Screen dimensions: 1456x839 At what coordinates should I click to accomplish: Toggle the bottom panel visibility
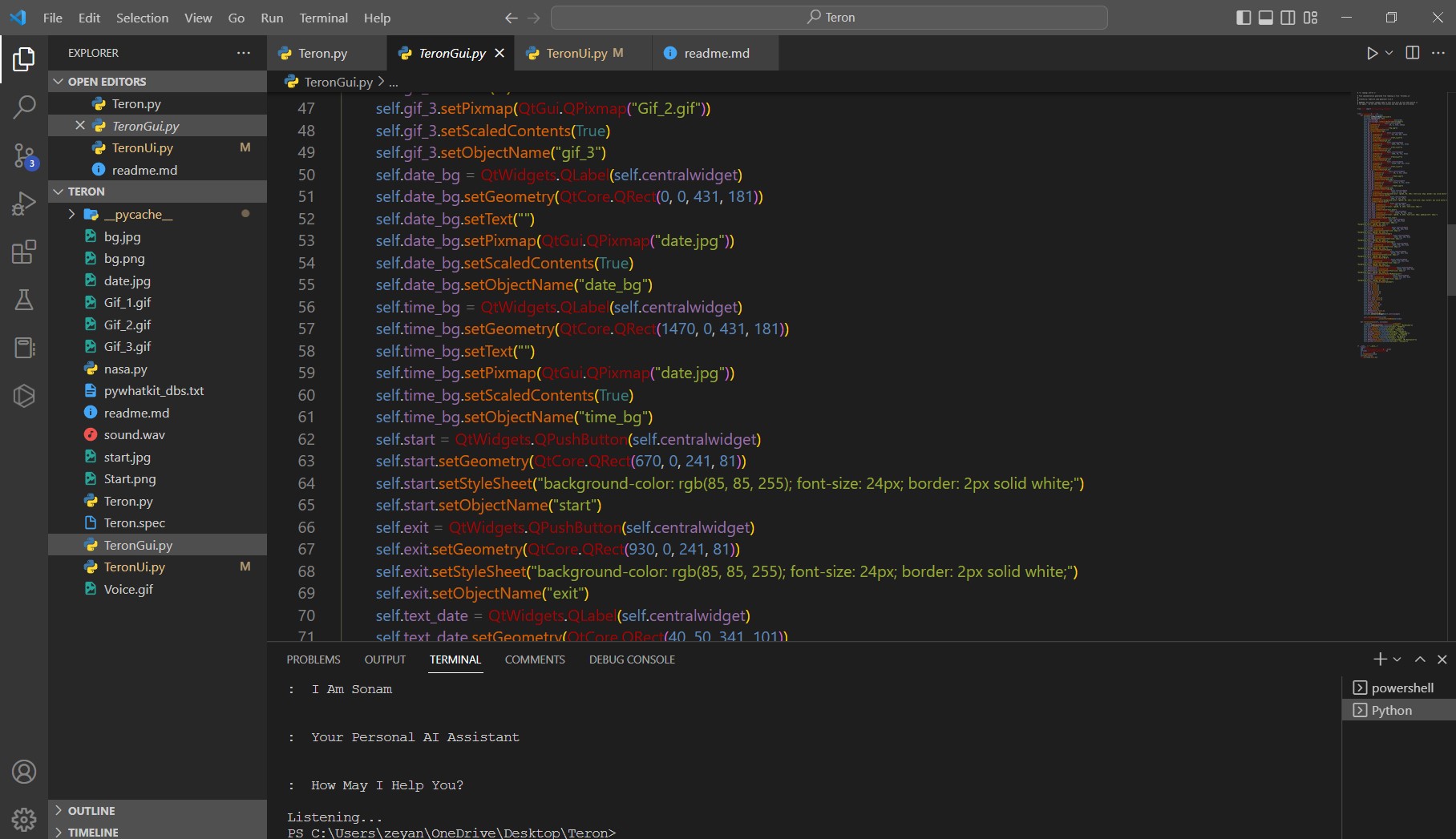click(1266, 18)
